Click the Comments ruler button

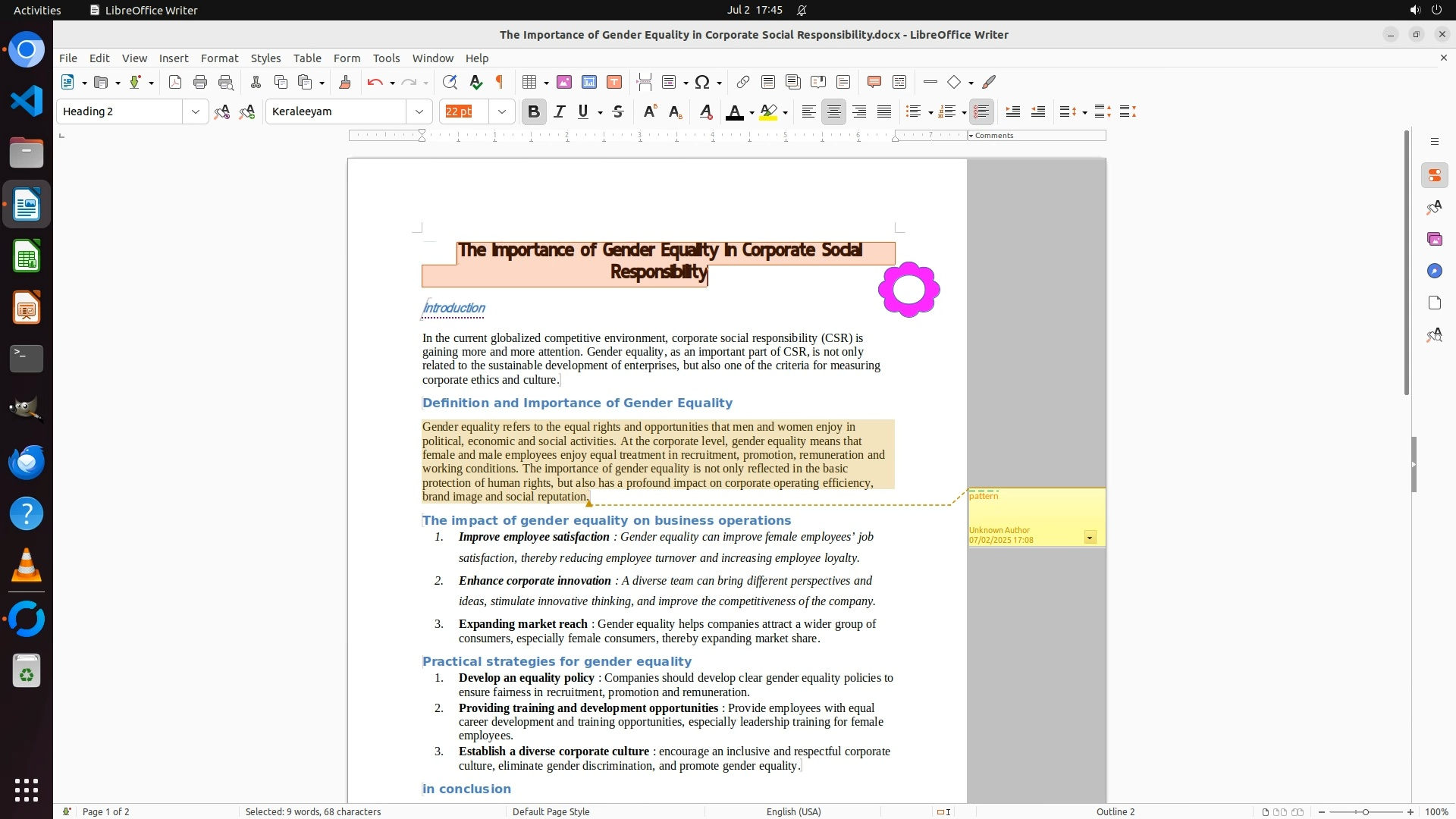(x=993, y=135)
